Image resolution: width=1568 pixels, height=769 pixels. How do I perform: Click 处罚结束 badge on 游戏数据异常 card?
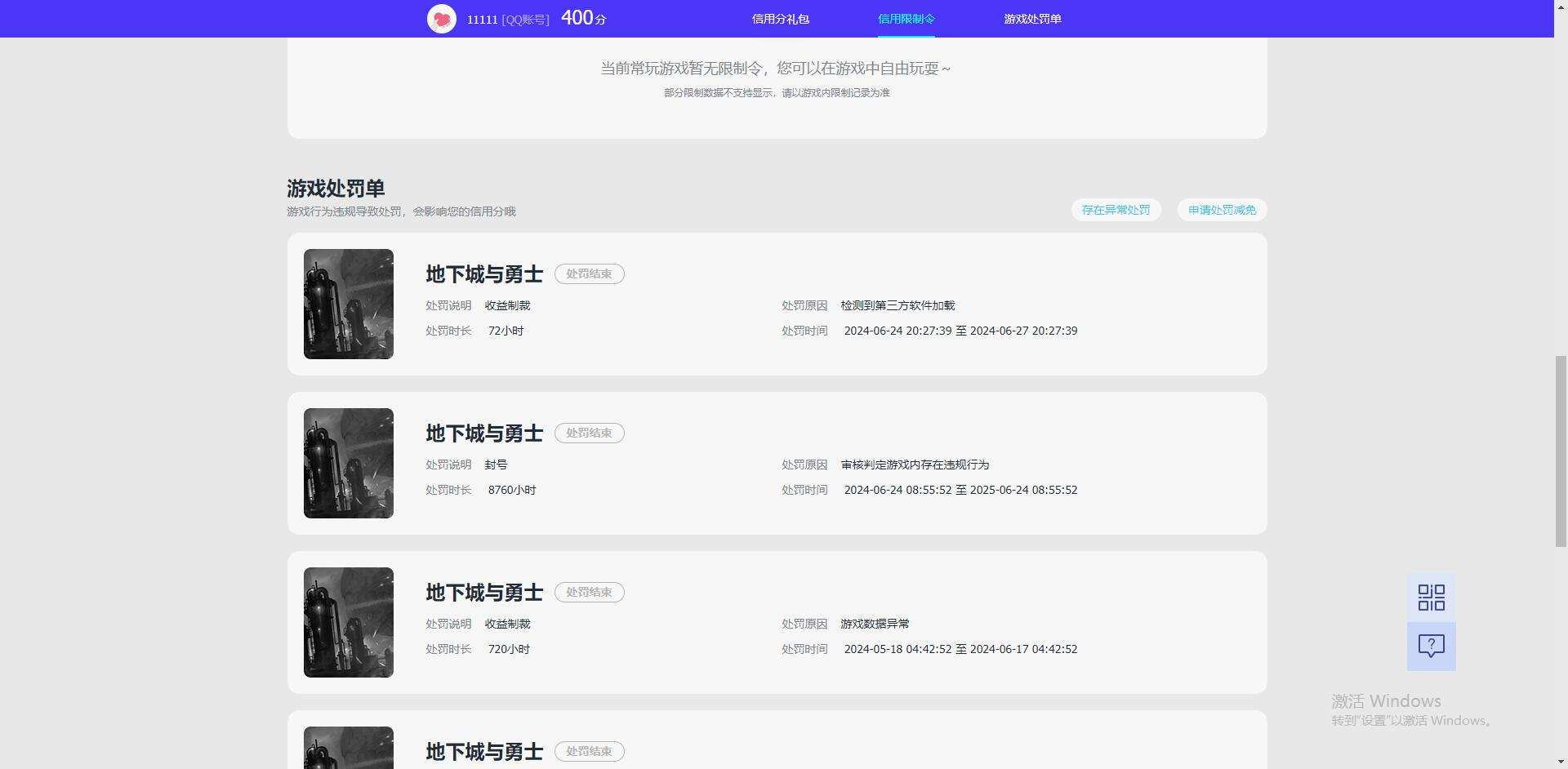point(590,593)
